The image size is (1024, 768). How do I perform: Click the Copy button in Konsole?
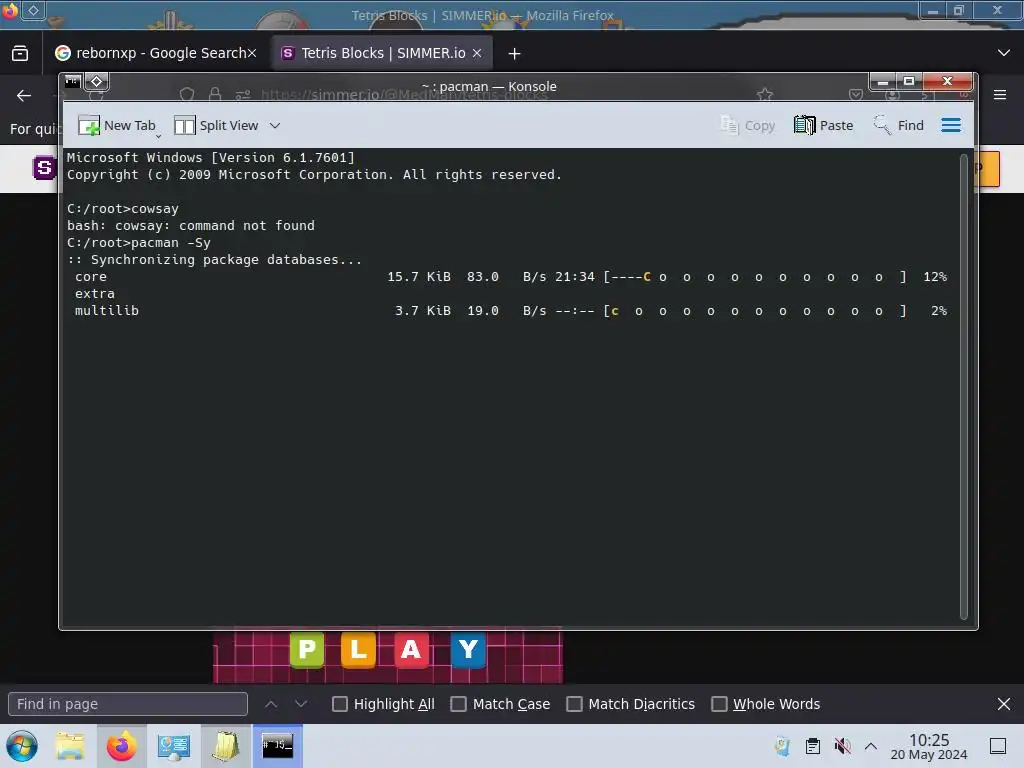[747, 125]
